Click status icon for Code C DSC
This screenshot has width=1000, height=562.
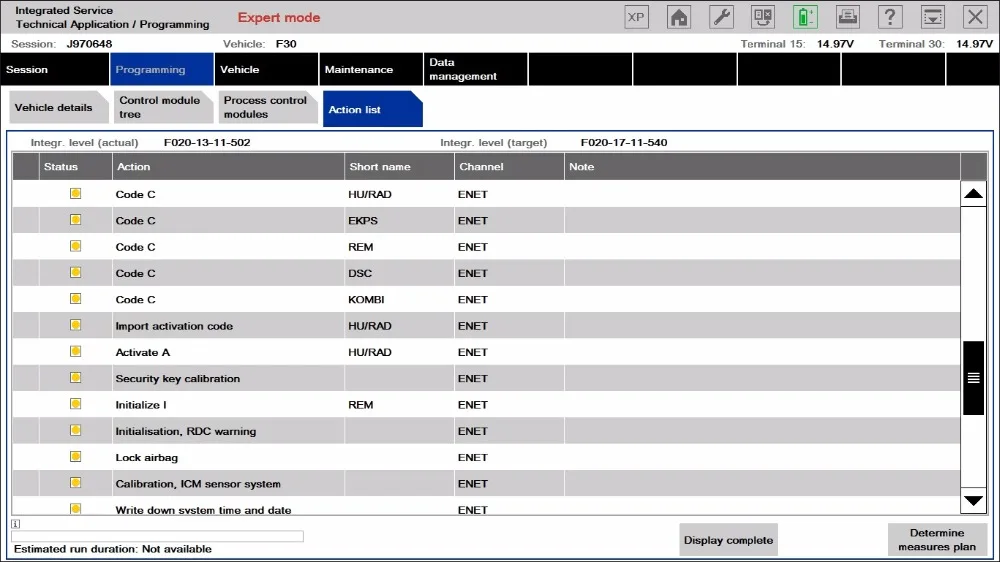pos(75,272)
